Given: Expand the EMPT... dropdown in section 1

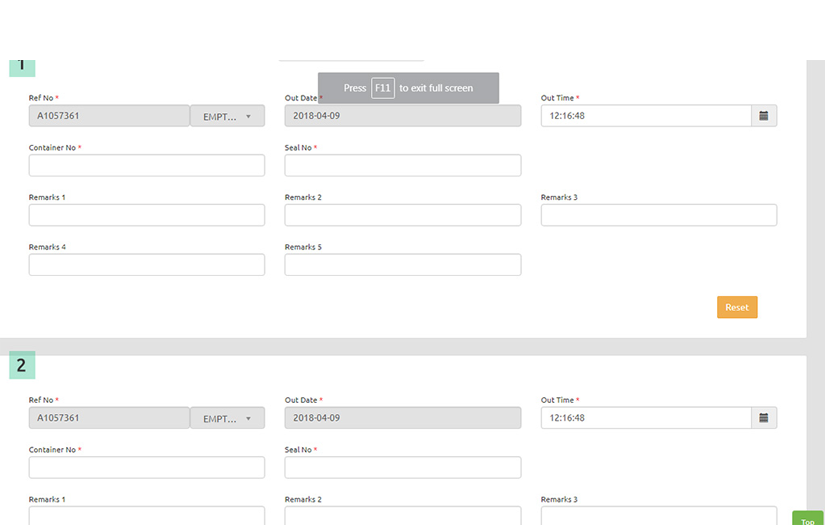Looking at the screenshot, I should coord(227,116).
